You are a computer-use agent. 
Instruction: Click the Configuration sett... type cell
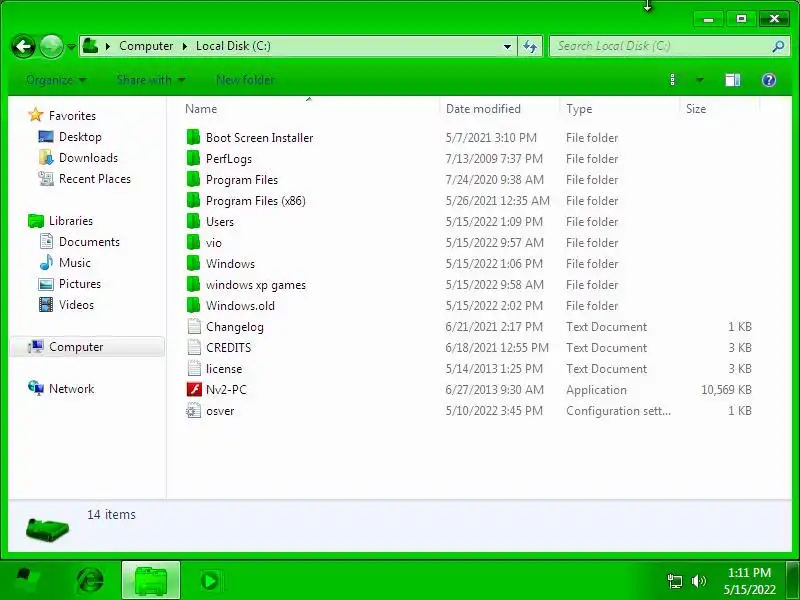[x=618, y=411]
